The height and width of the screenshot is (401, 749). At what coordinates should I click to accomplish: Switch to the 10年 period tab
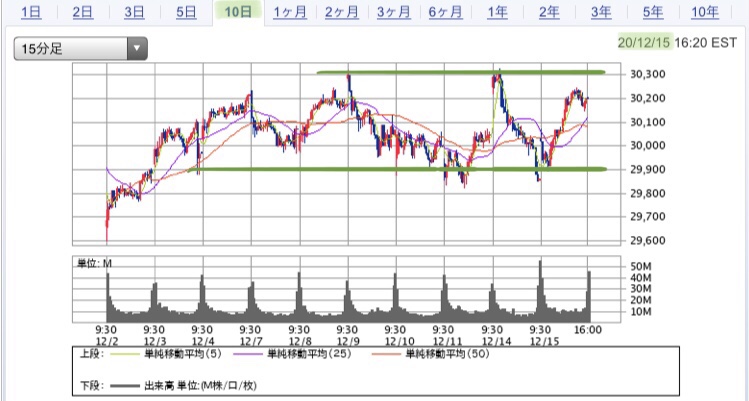point(705,12)
